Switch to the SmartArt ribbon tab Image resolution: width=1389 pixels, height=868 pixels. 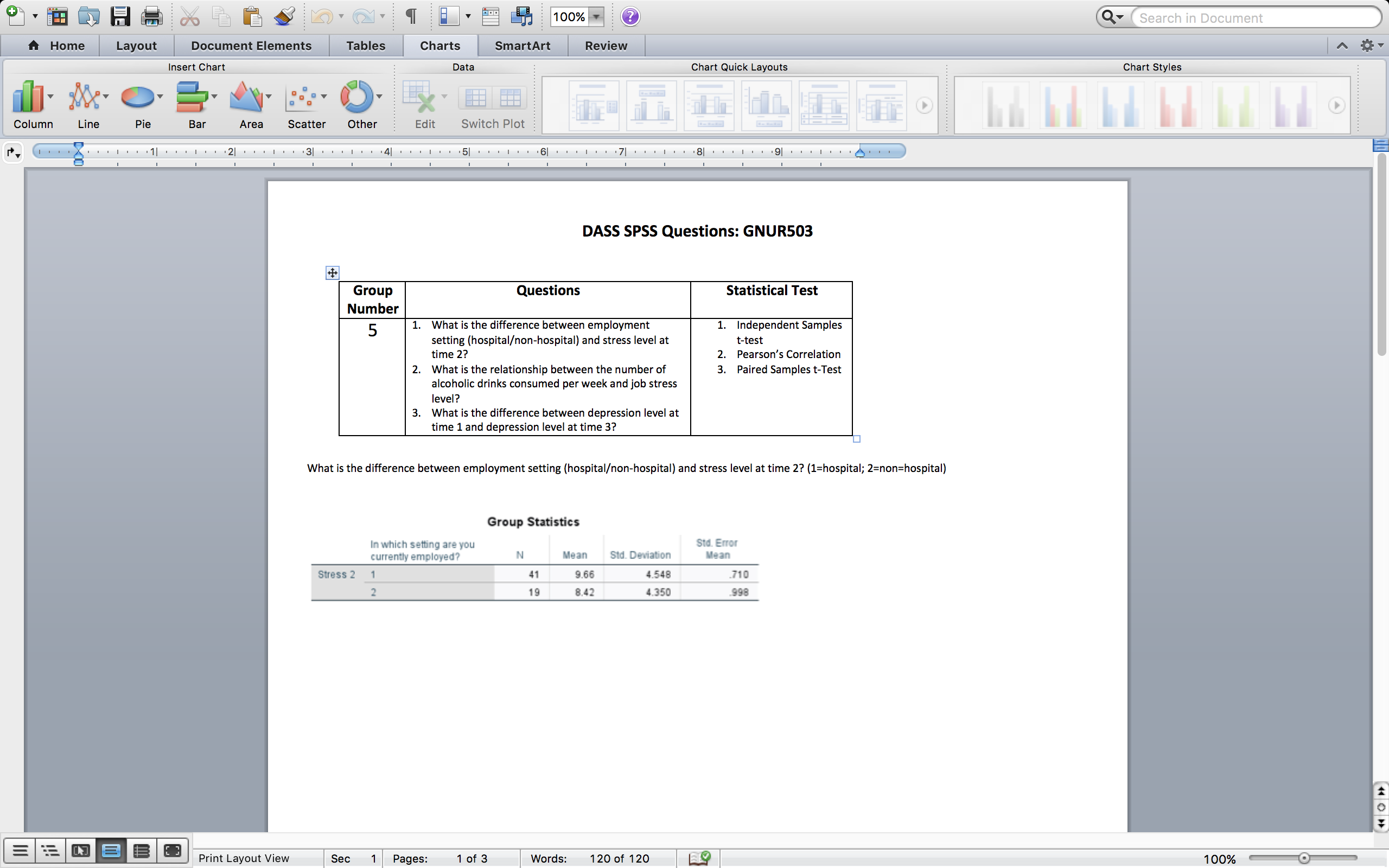[523, 46]
